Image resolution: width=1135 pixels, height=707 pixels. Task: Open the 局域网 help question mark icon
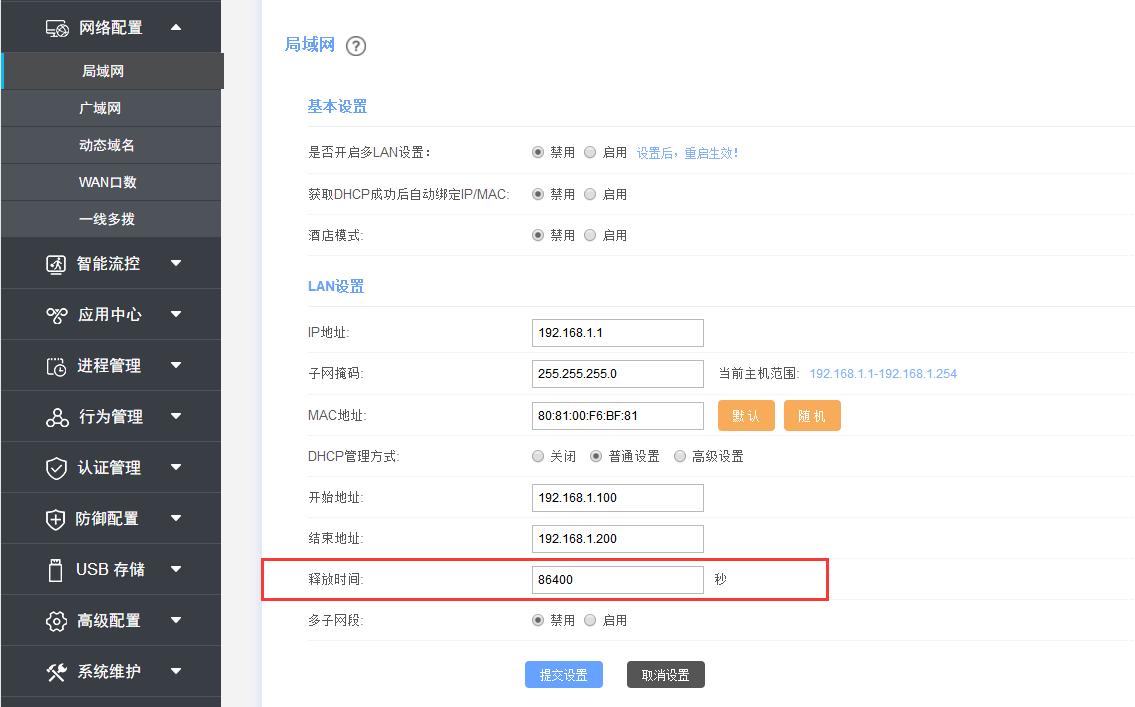[355, 46]
